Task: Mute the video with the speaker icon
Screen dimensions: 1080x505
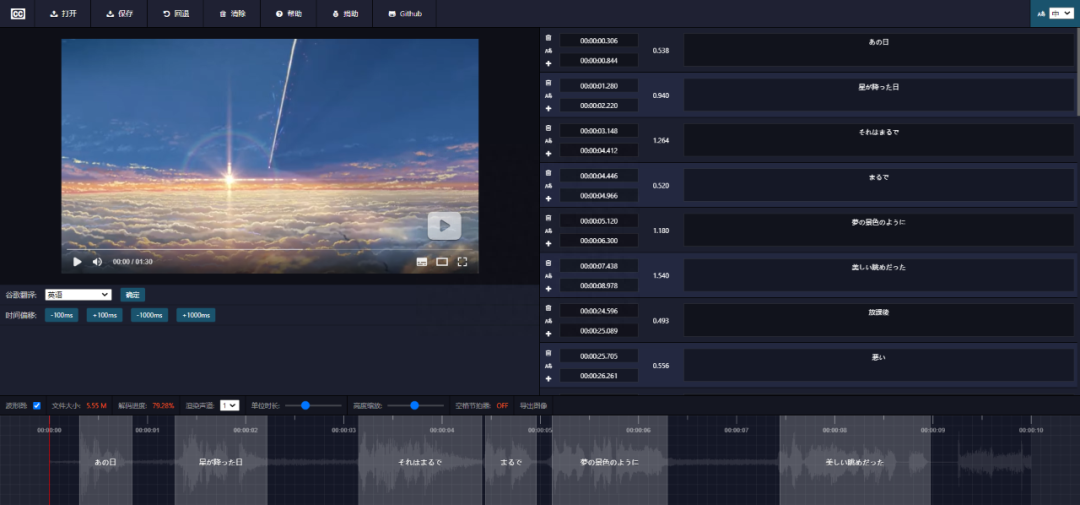Action: [x=97, y=262]
